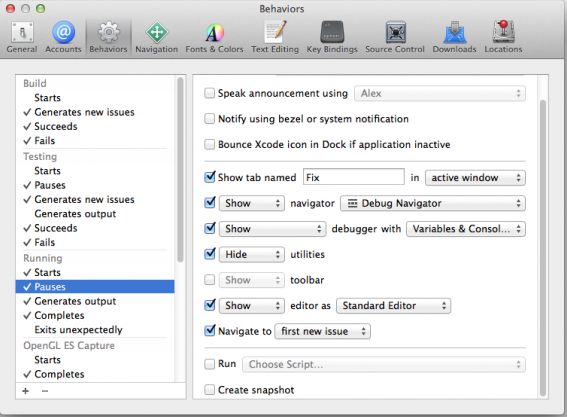Select Build Generates new issues
The height and width of the screenshot is (417, 567).
95,112
